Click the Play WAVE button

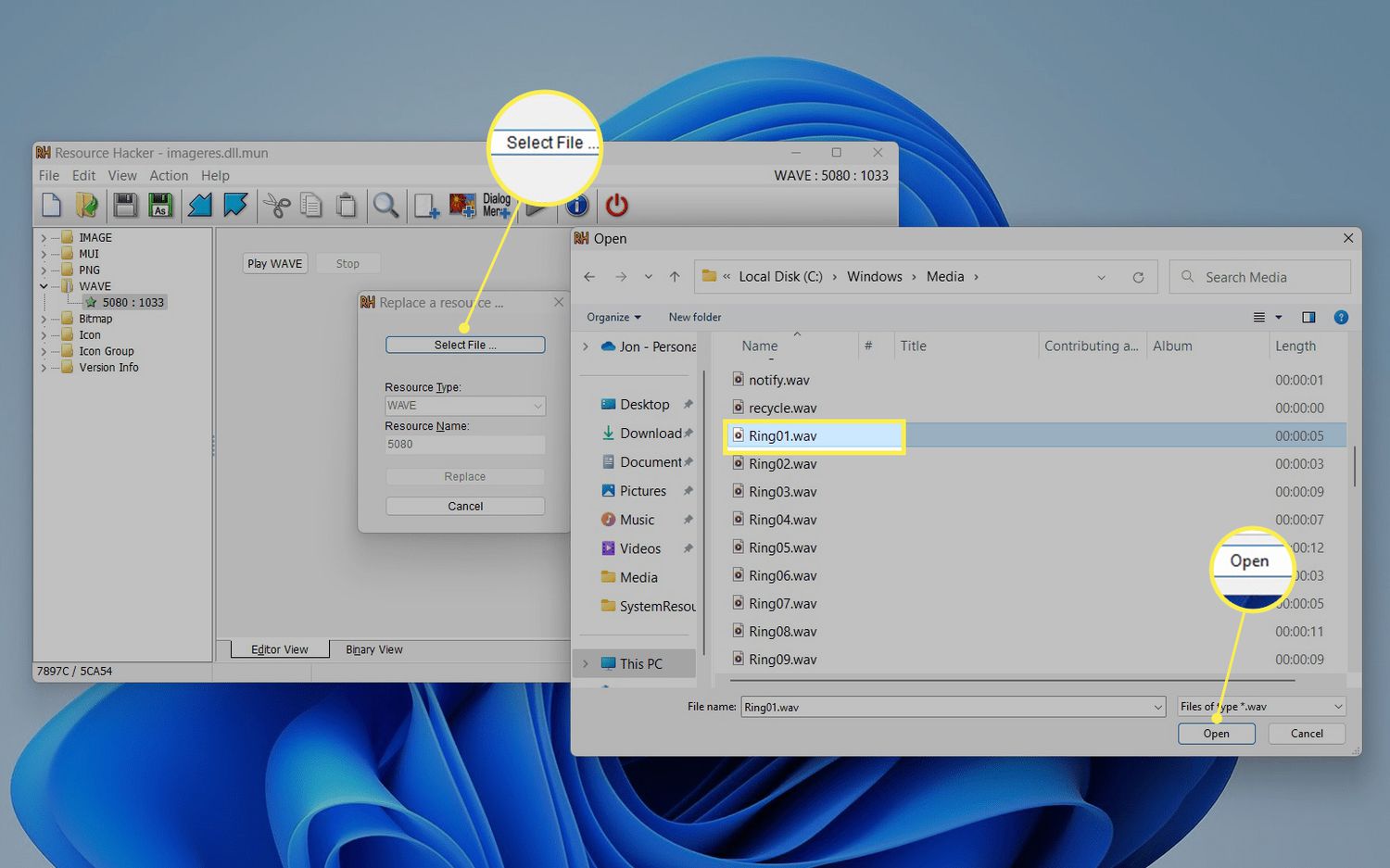coord(275,264)
